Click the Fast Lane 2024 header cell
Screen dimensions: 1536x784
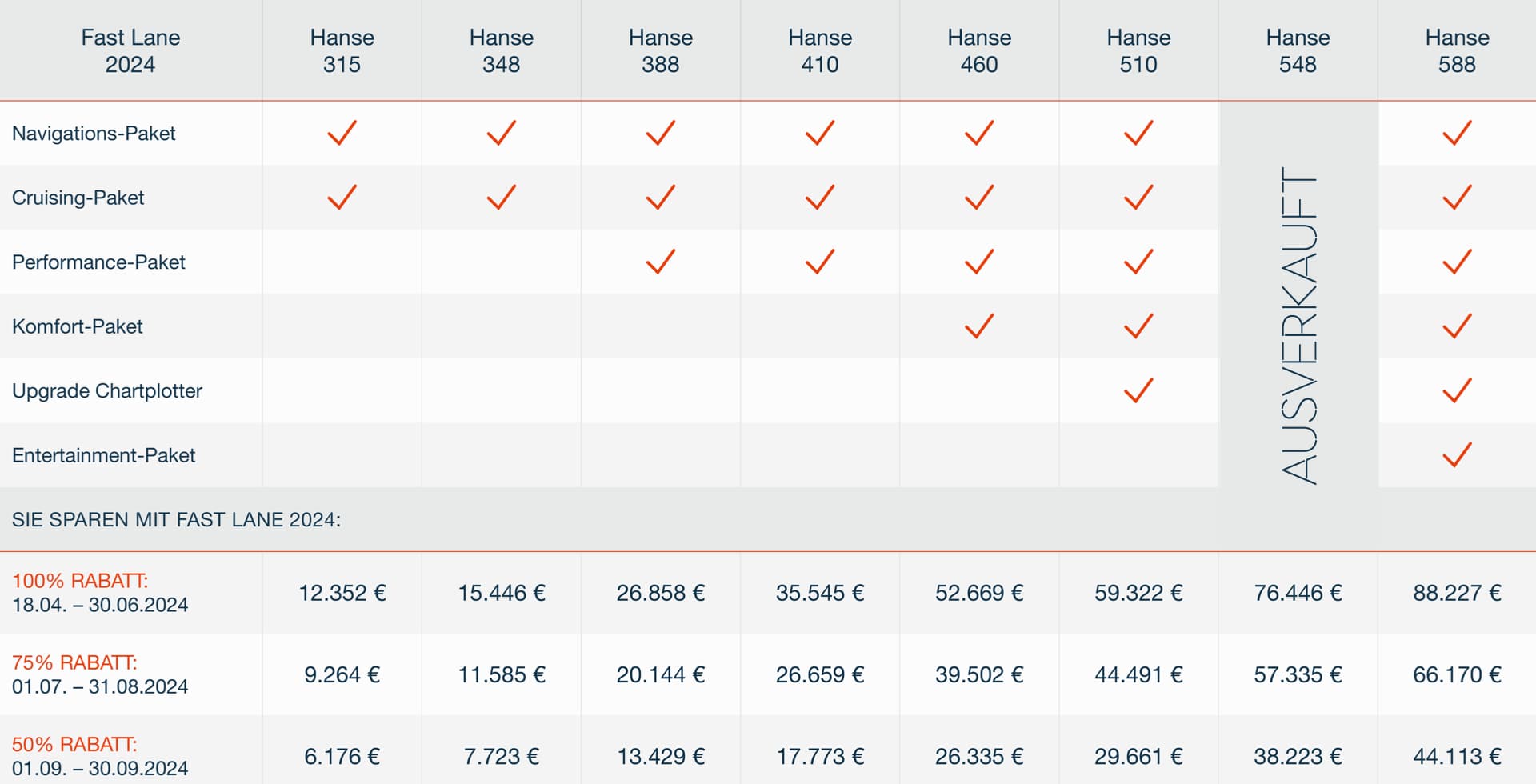coord(130,50)
